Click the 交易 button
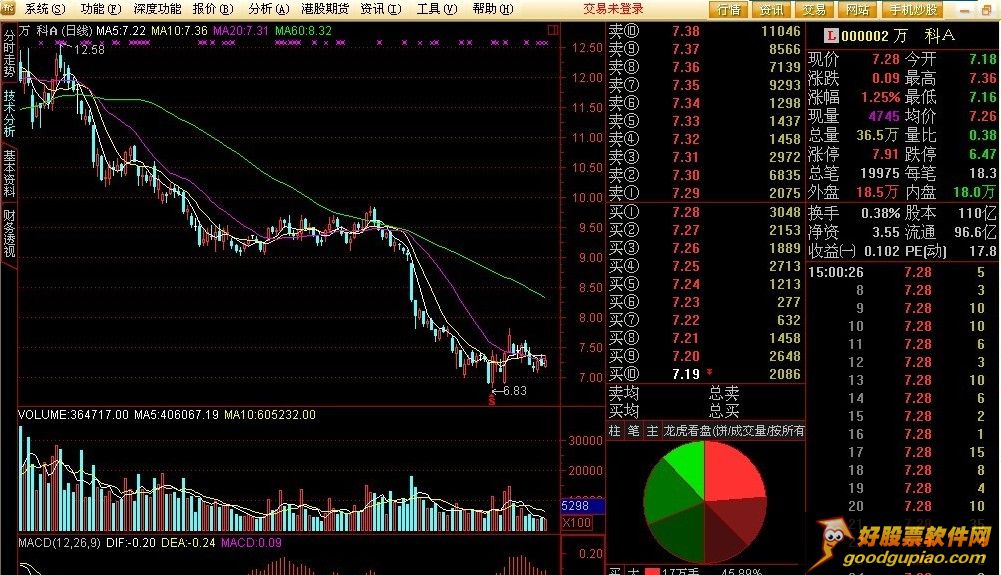Screen dimensions: 1001x575 click(x=814, y=10)
